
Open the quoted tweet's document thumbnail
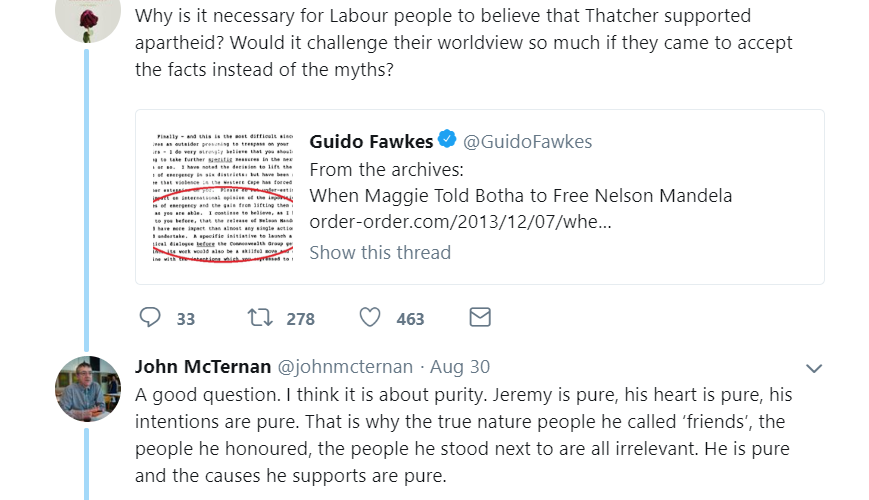coord(222,196)
